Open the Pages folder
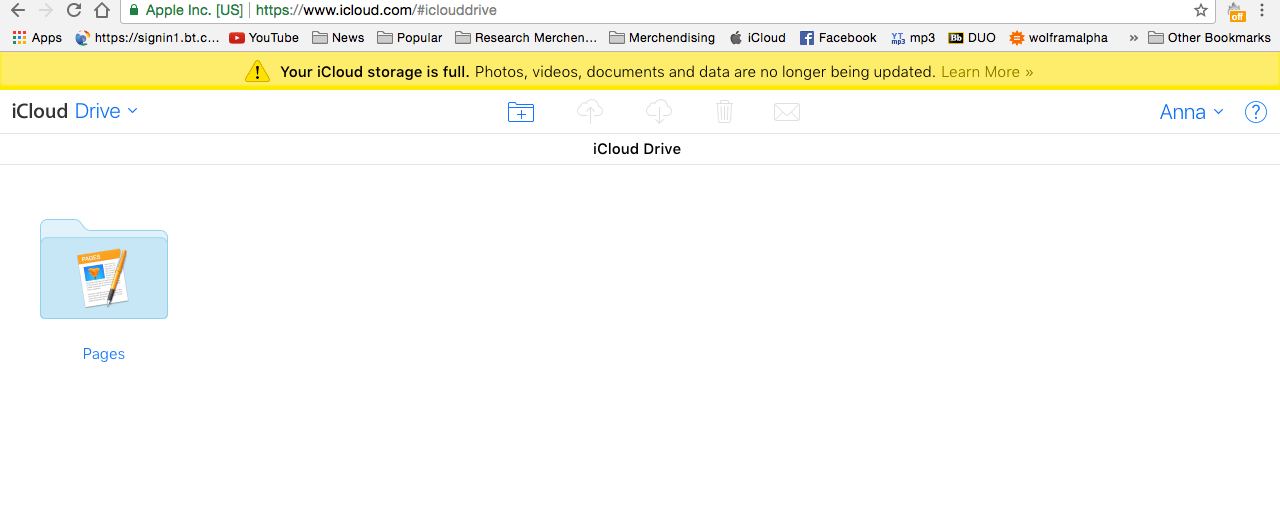1280x529 pixels. click(104, 269)
